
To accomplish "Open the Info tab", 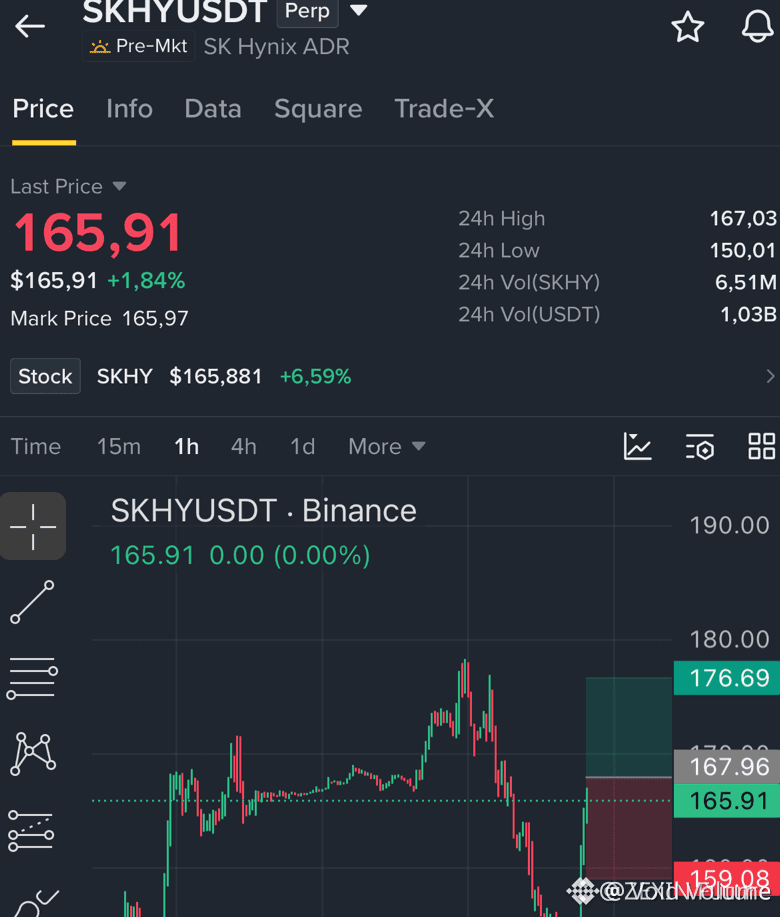I will pos(129,109).
